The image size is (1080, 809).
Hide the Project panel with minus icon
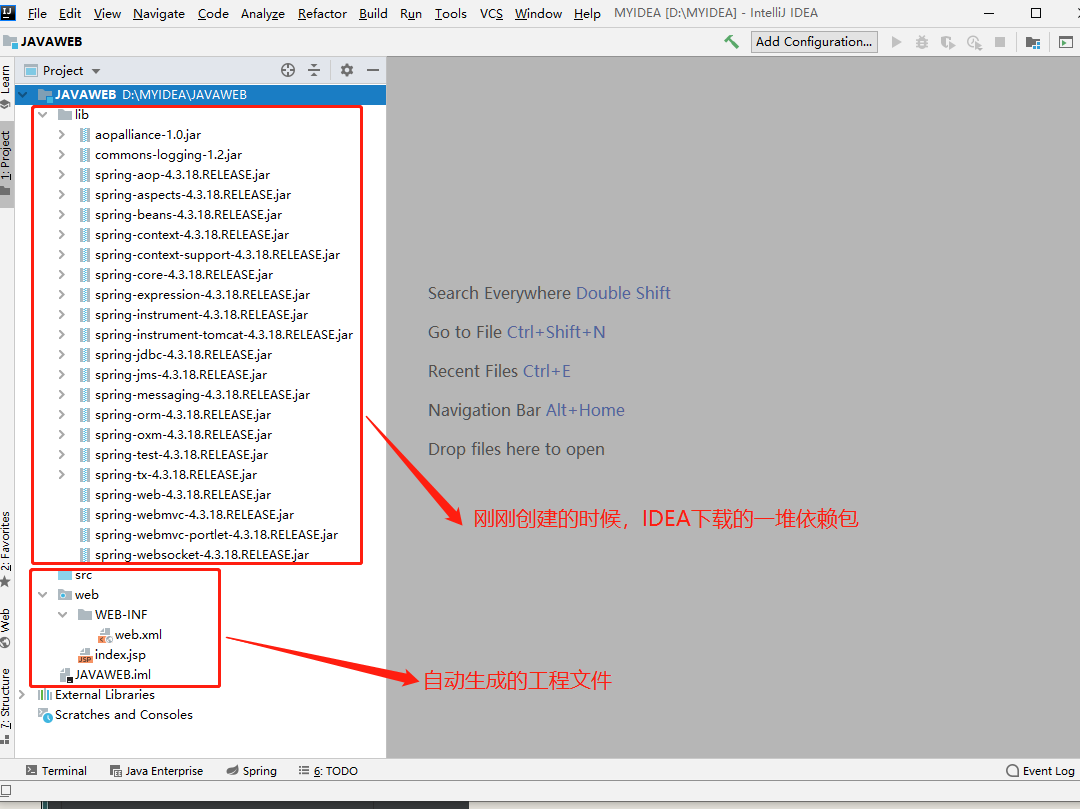pyautogui.click(x=373, y=70)
